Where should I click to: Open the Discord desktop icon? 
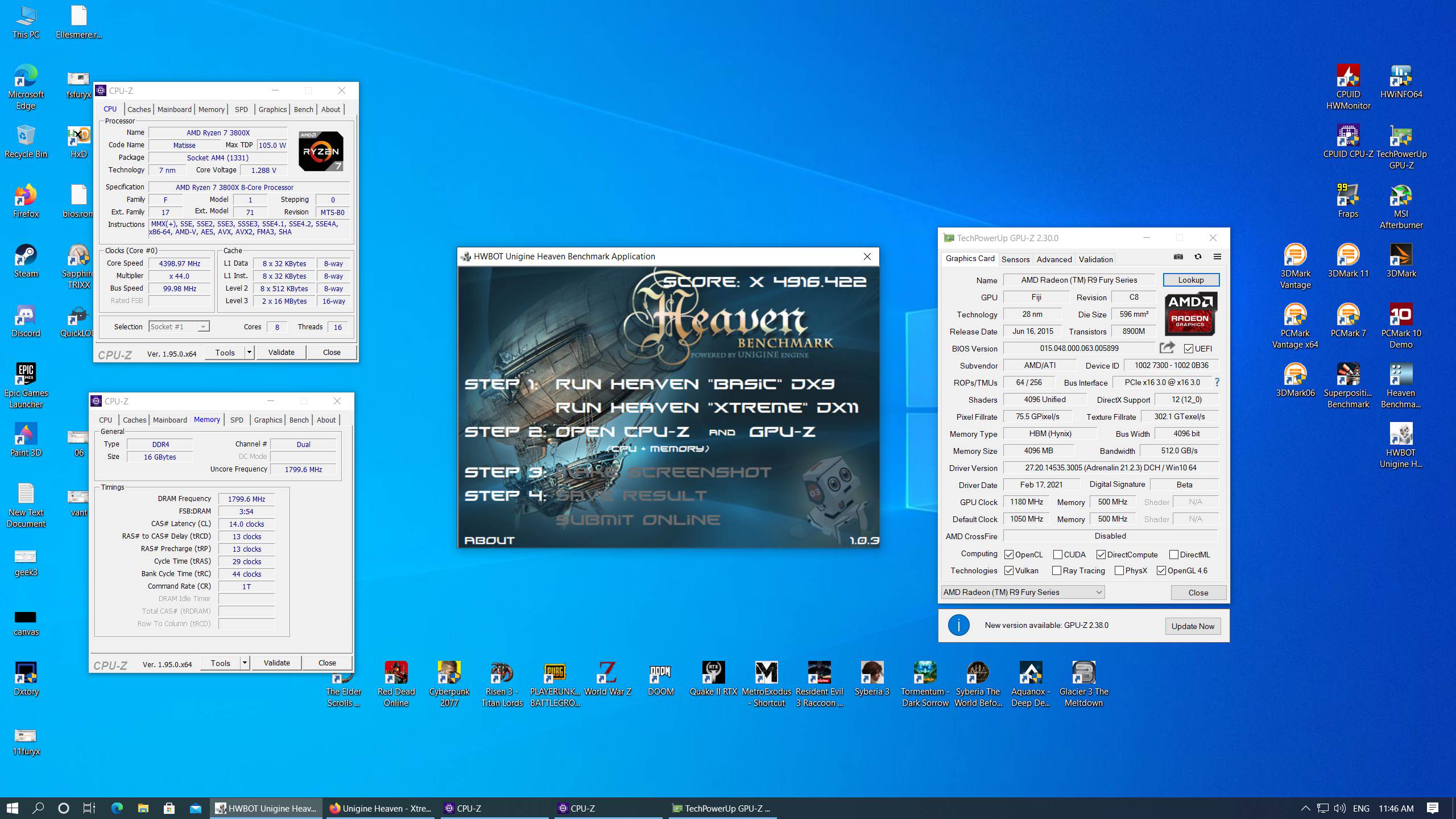tap(26, 321)
